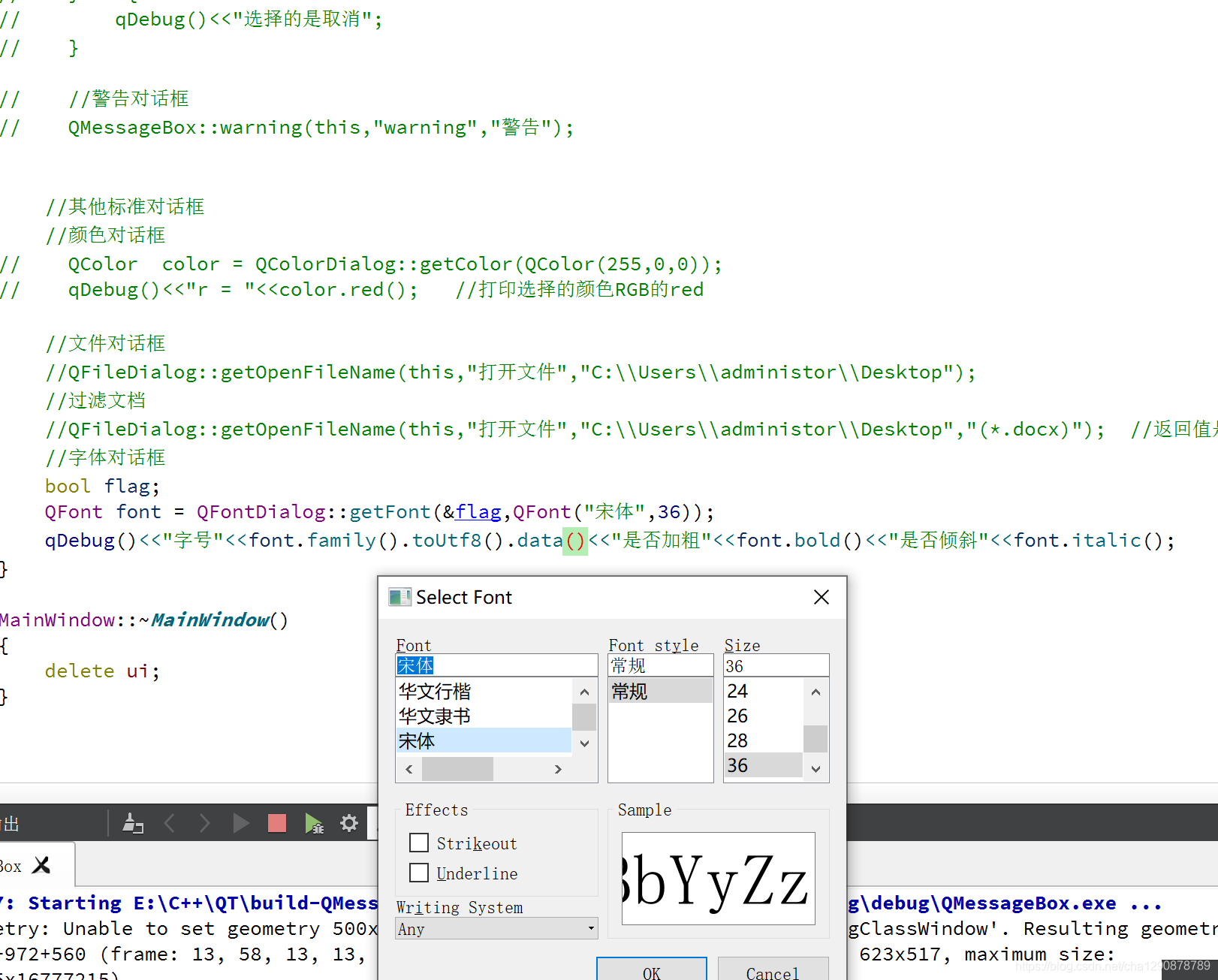Click the 'Starting E:\C++\QT' output line
The image size is (1218, 980).
(x=188, y=903)
